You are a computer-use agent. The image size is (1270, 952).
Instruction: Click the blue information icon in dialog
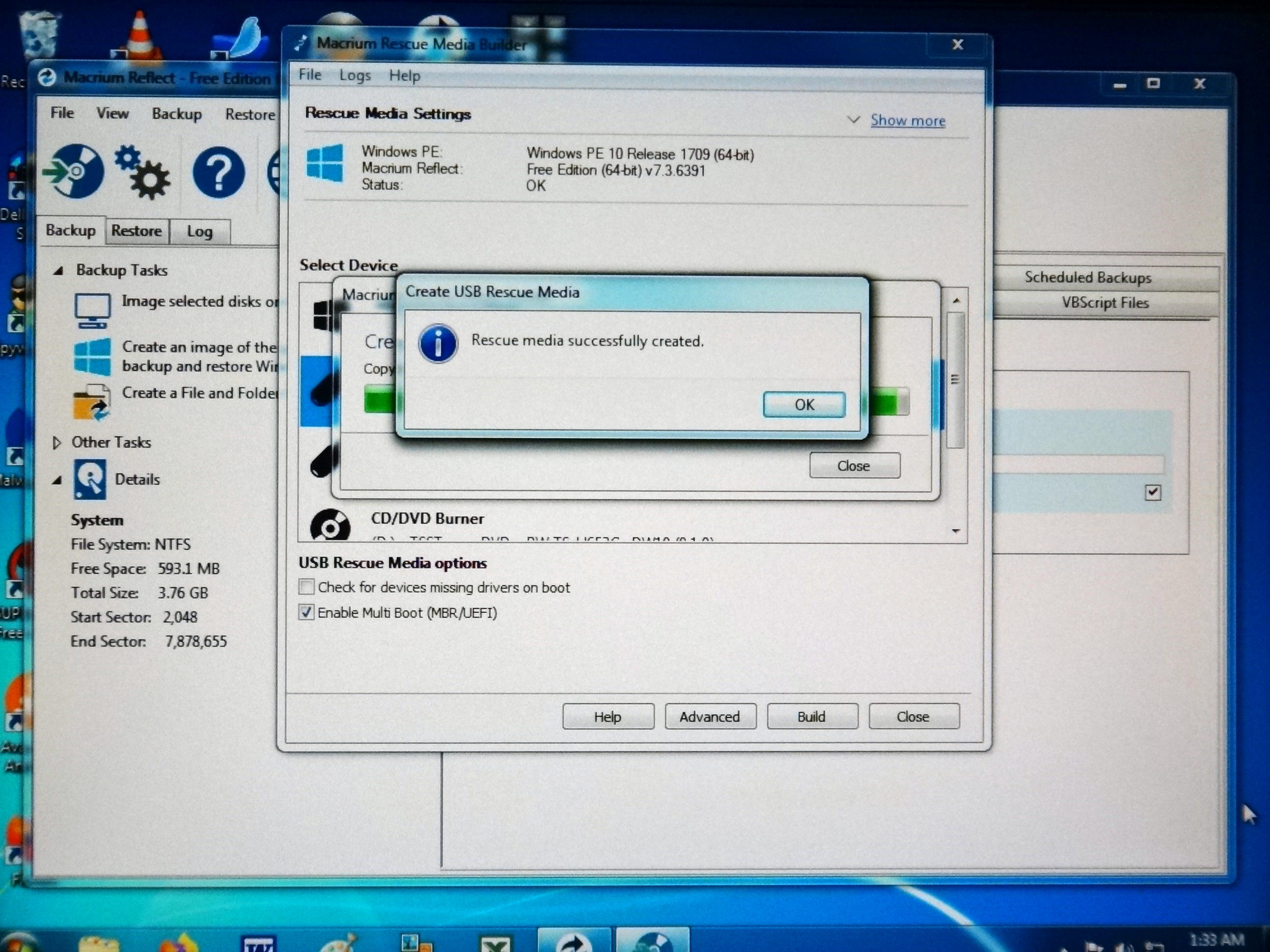tap(438, 344)
